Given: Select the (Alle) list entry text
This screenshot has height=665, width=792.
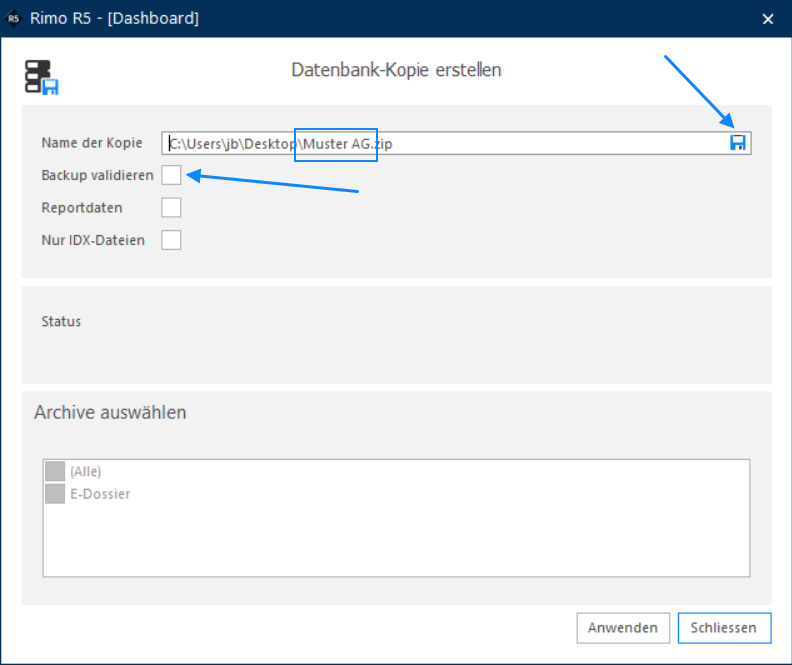Looking at the screenshot, I should pos(85,472).
